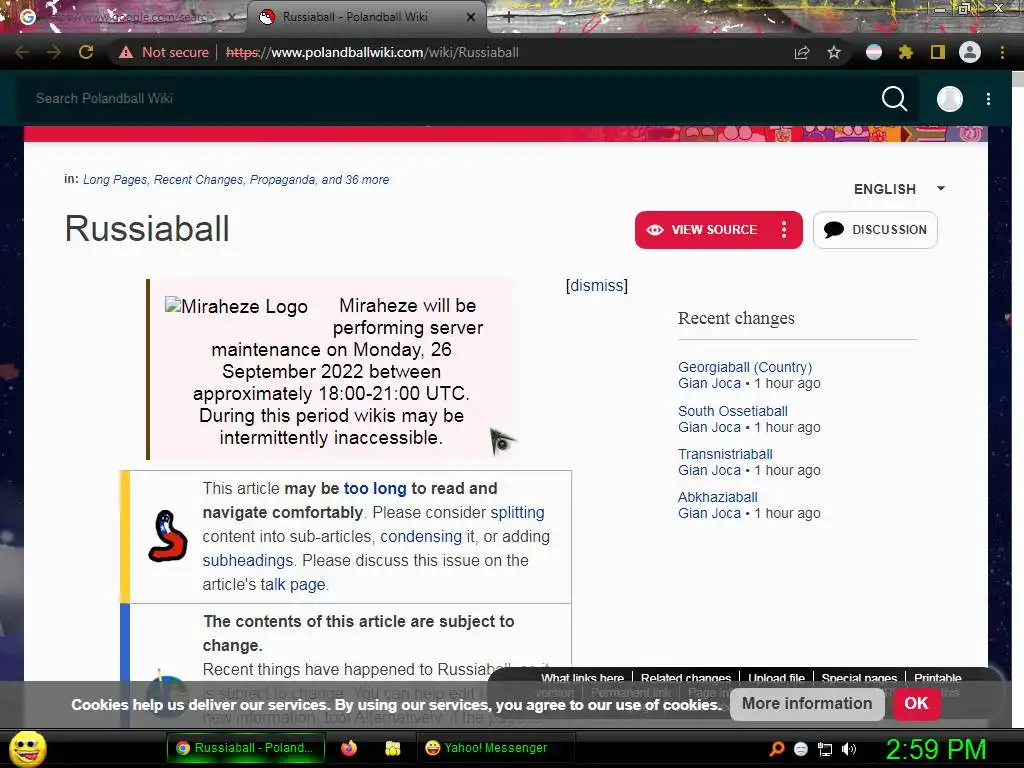
Task: Open 'Upload file' tool link
Action: [776, 678]
